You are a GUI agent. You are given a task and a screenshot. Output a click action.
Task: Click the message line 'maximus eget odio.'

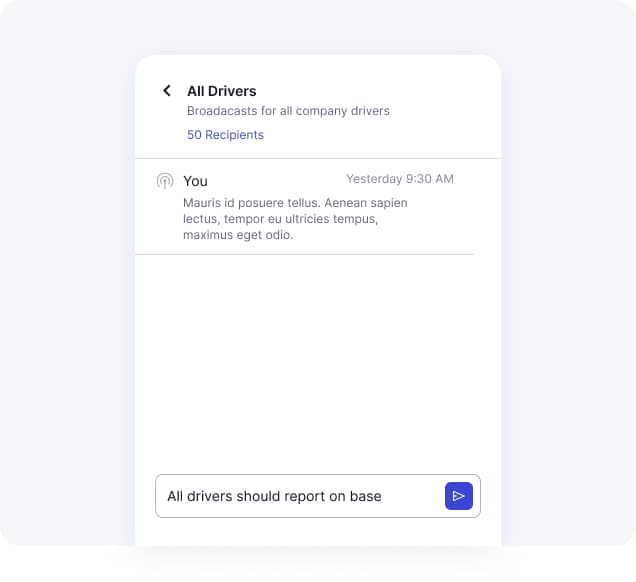[238, 235]
